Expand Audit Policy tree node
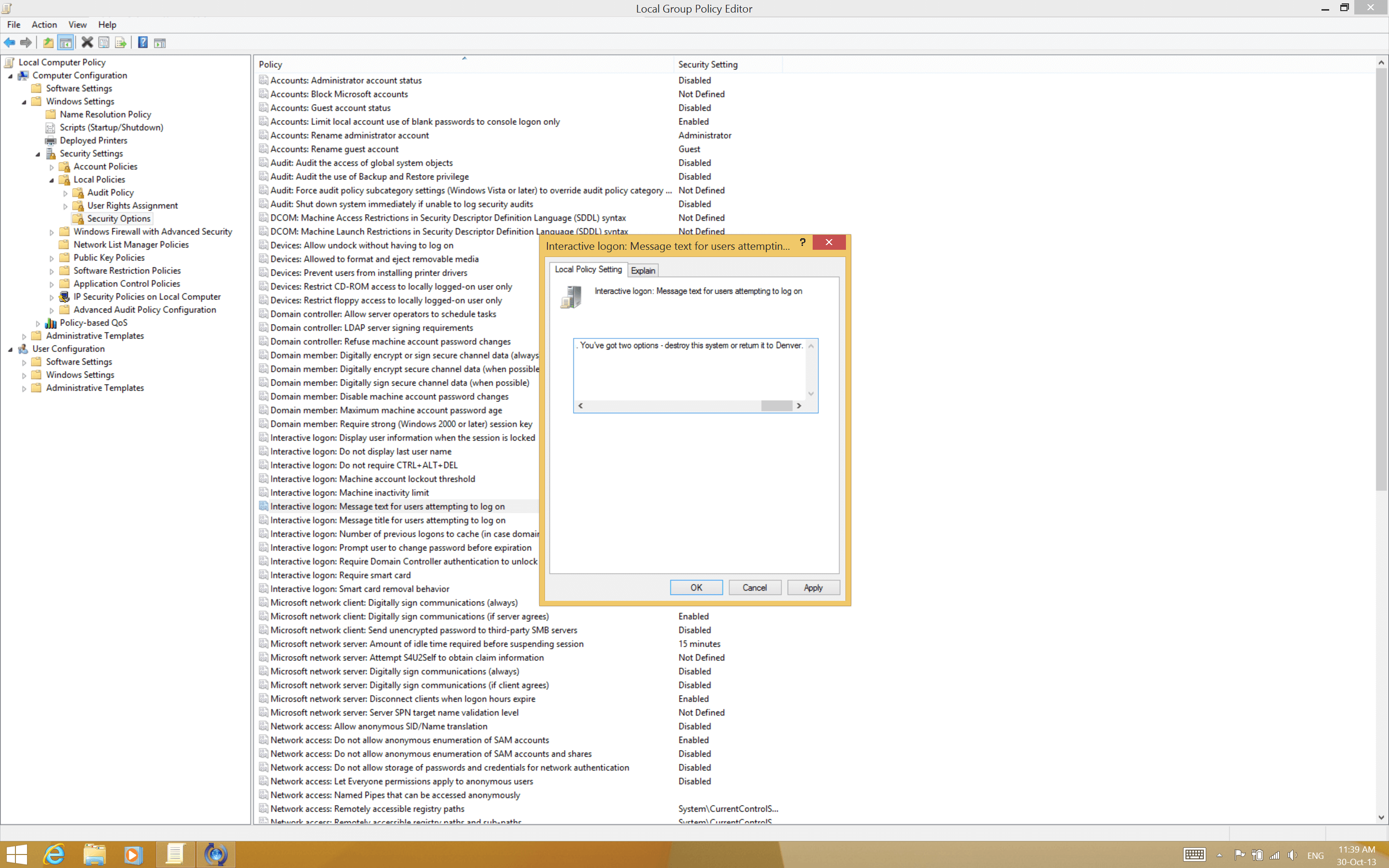The image size is (1389, 868). [x=66, y=193]
